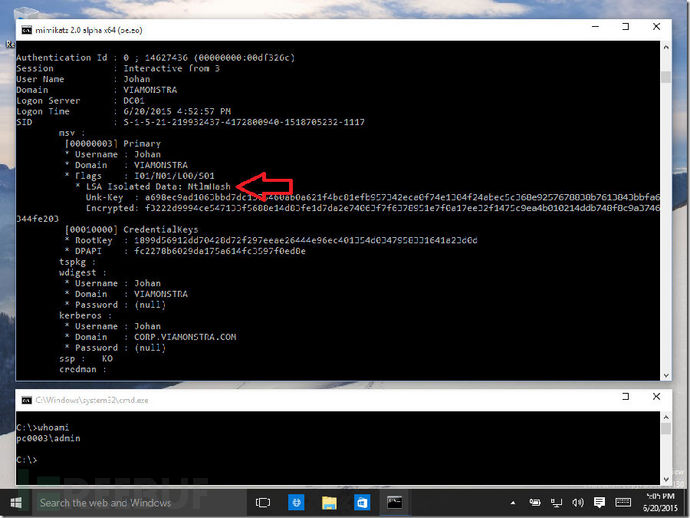The width and height of the screenshot is (690, 518).
Task: Maximize the cmd.exe window
Action: [625, 397]
